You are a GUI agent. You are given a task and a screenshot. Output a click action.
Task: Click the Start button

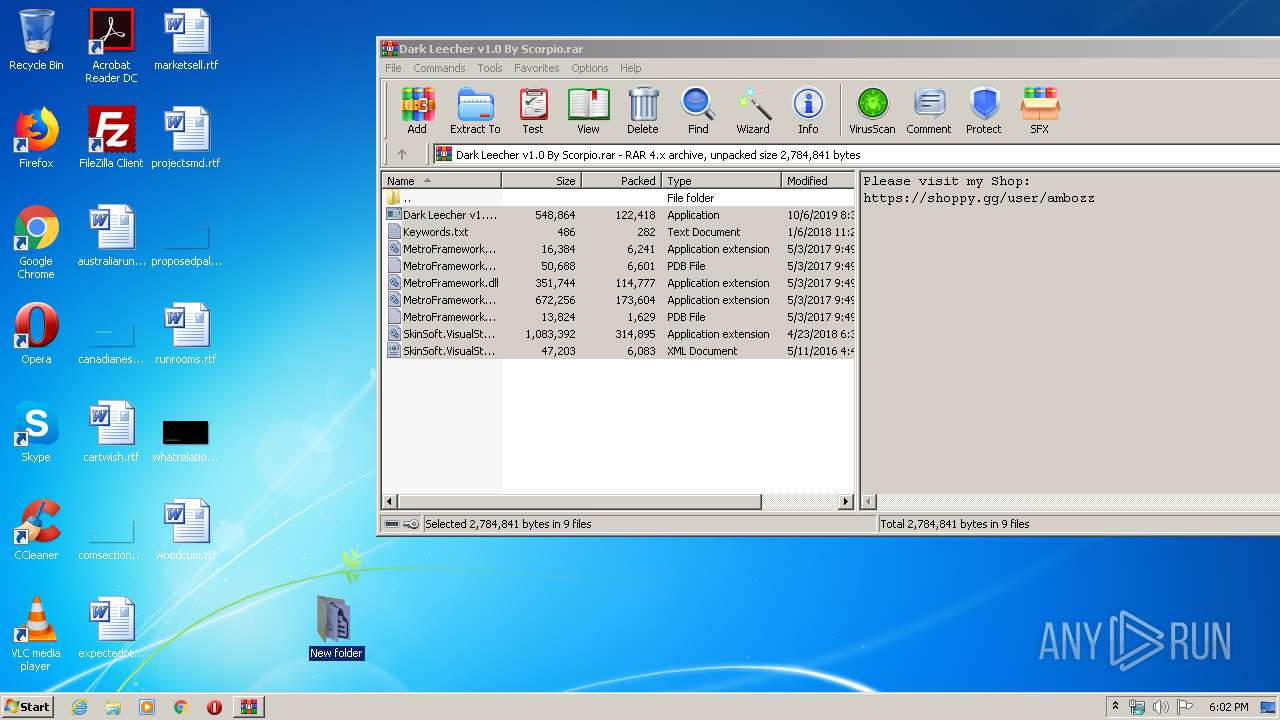point(28,706)
